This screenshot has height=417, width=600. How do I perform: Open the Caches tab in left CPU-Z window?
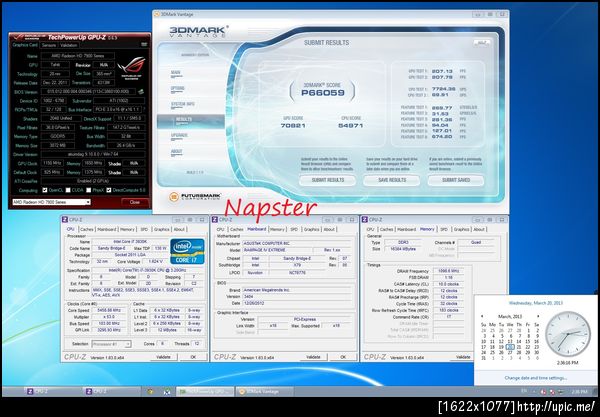pos(87,229)
